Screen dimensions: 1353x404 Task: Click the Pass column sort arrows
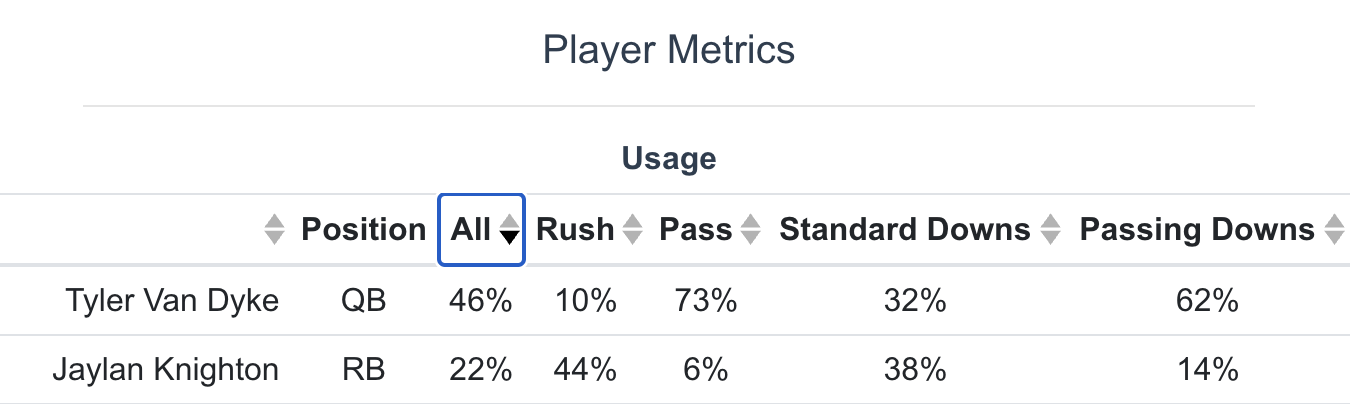750,230
